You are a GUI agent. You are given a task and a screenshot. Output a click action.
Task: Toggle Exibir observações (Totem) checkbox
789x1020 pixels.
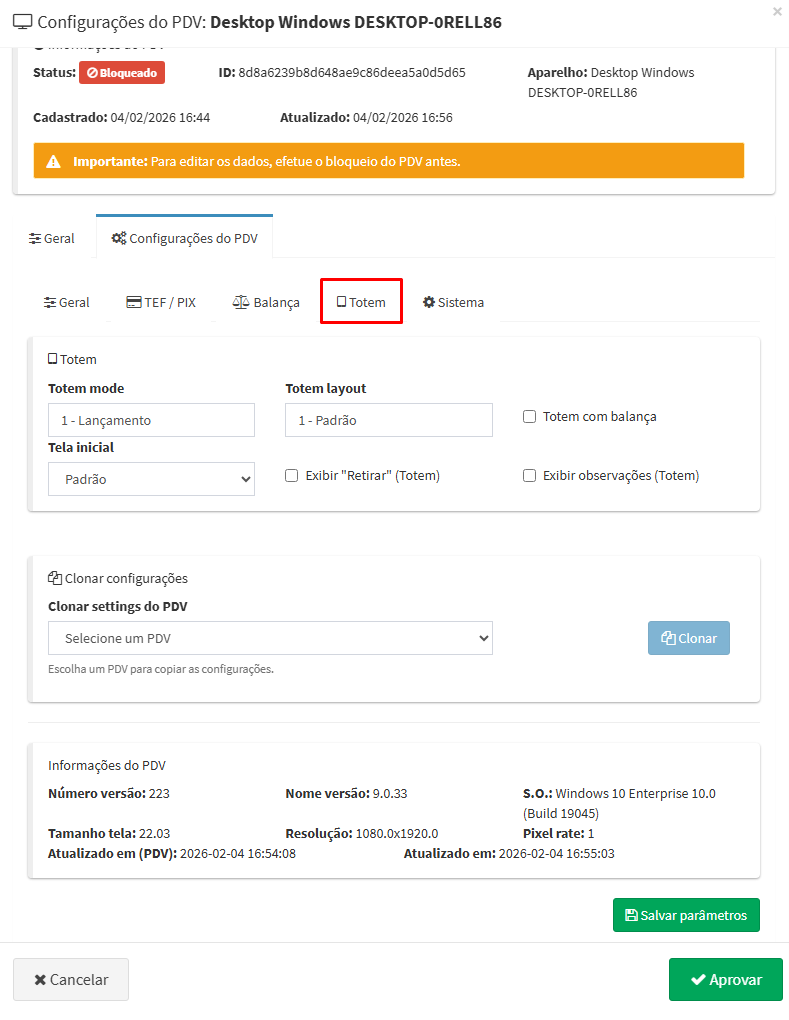(530, 476)
